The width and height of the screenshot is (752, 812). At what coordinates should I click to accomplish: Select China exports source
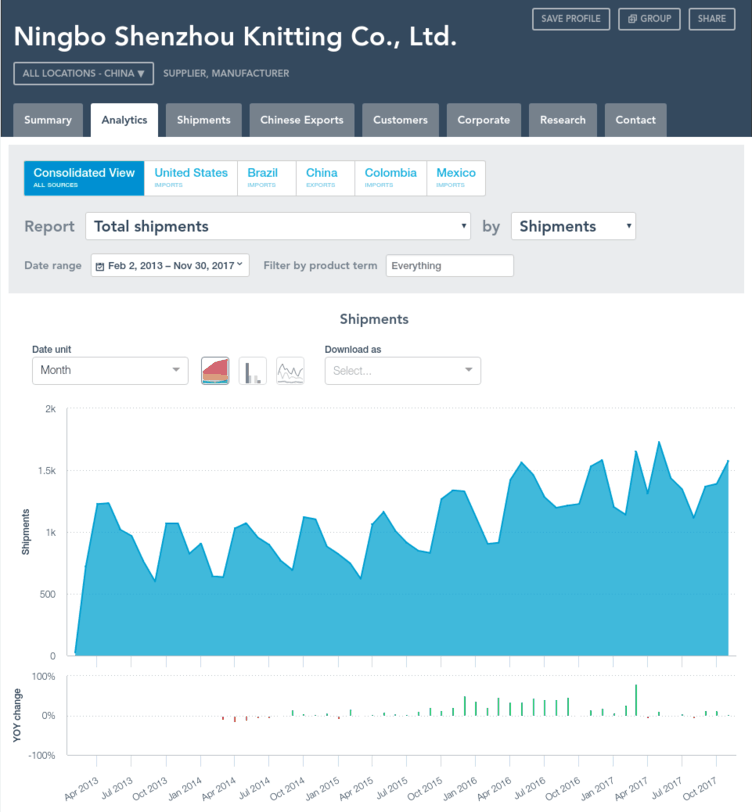[325, 178]
